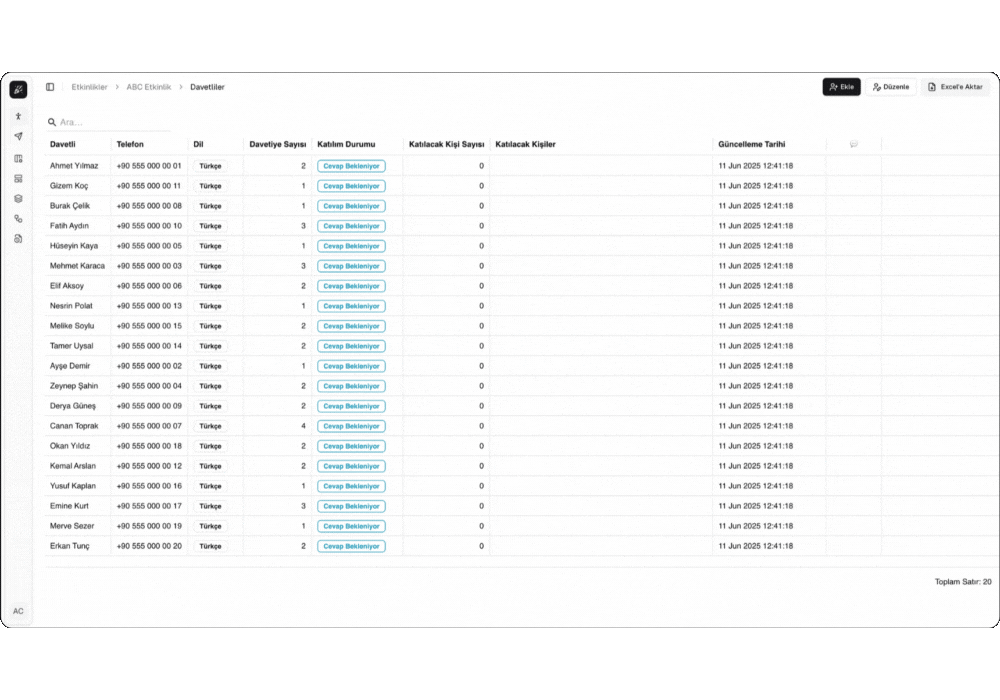This screenshot has height=700, width=1000.
Task: Select the Kemal Arslan row name
Action: click(x=73, y=466)
